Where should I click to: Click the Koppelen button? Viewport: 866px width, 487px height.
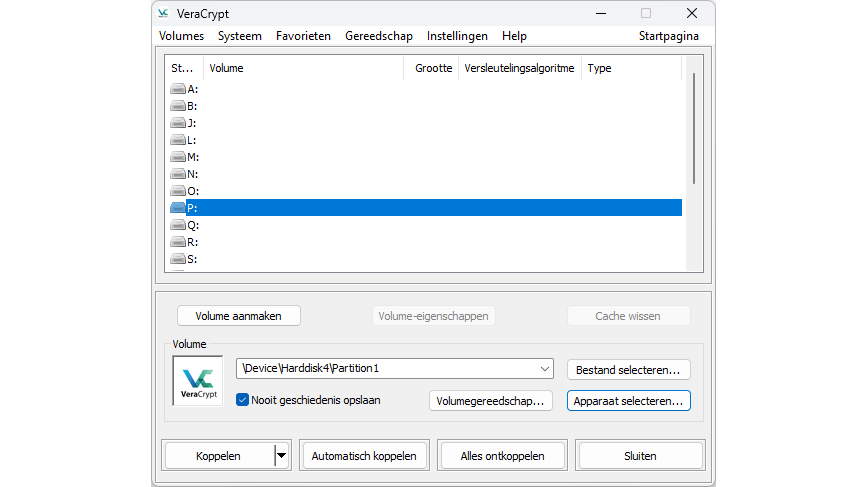click(219, 456)
